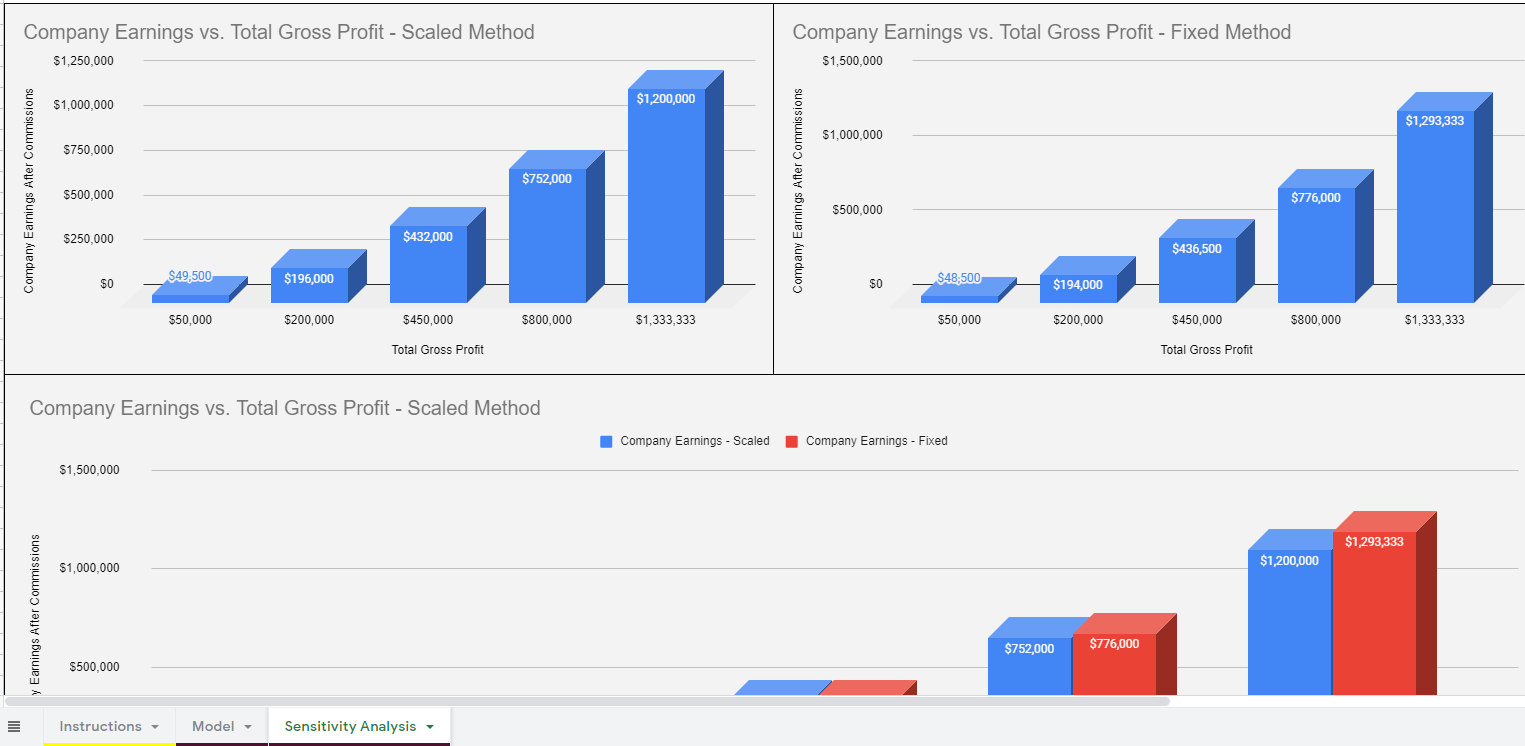Select 'Total Gross Profit' axis title in top-left chart
The image size is (1525, 746).
pos(438,350)
